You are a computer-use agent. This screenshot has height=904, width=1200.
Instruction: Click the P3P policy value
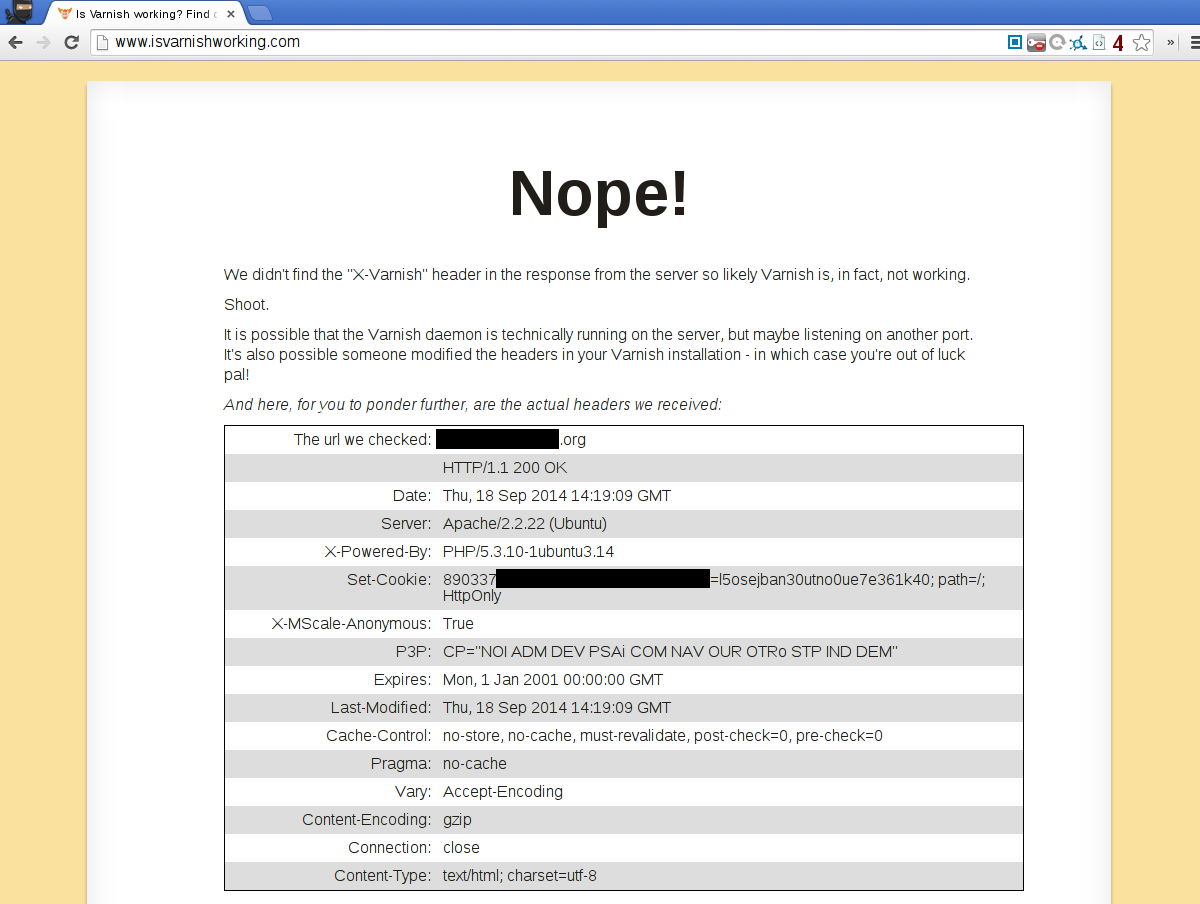[x=670, y=652]
